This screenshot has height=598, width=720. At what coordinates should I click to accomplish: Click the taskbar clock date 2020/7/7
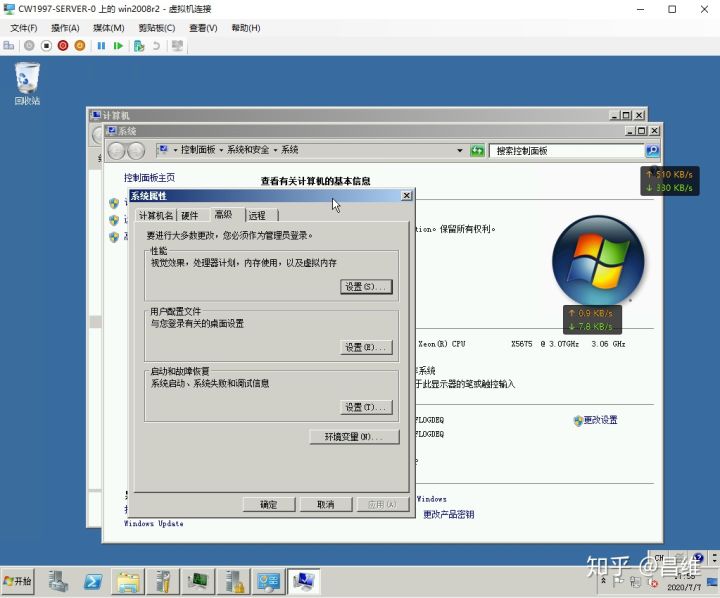tap(684, 587)
